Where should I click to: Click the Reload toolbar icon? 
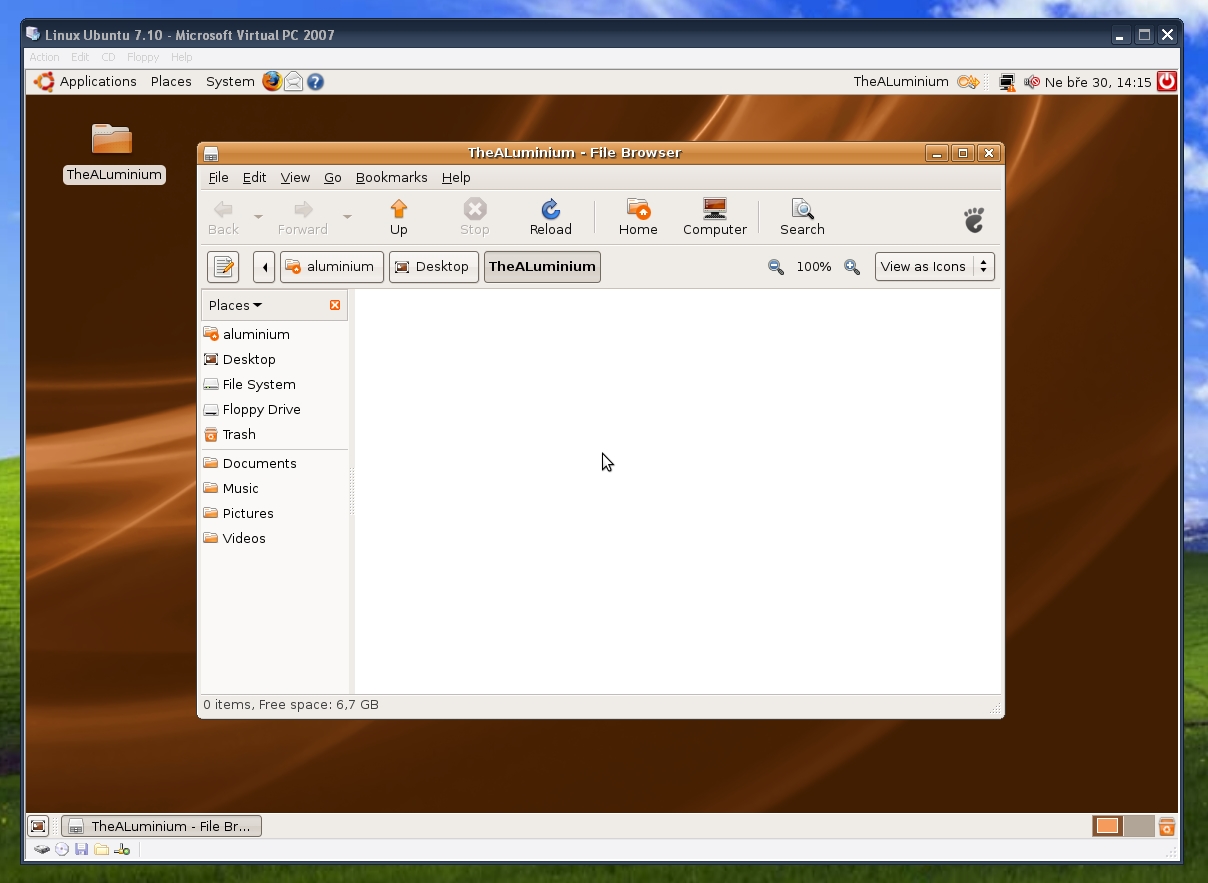coord(550,209)
